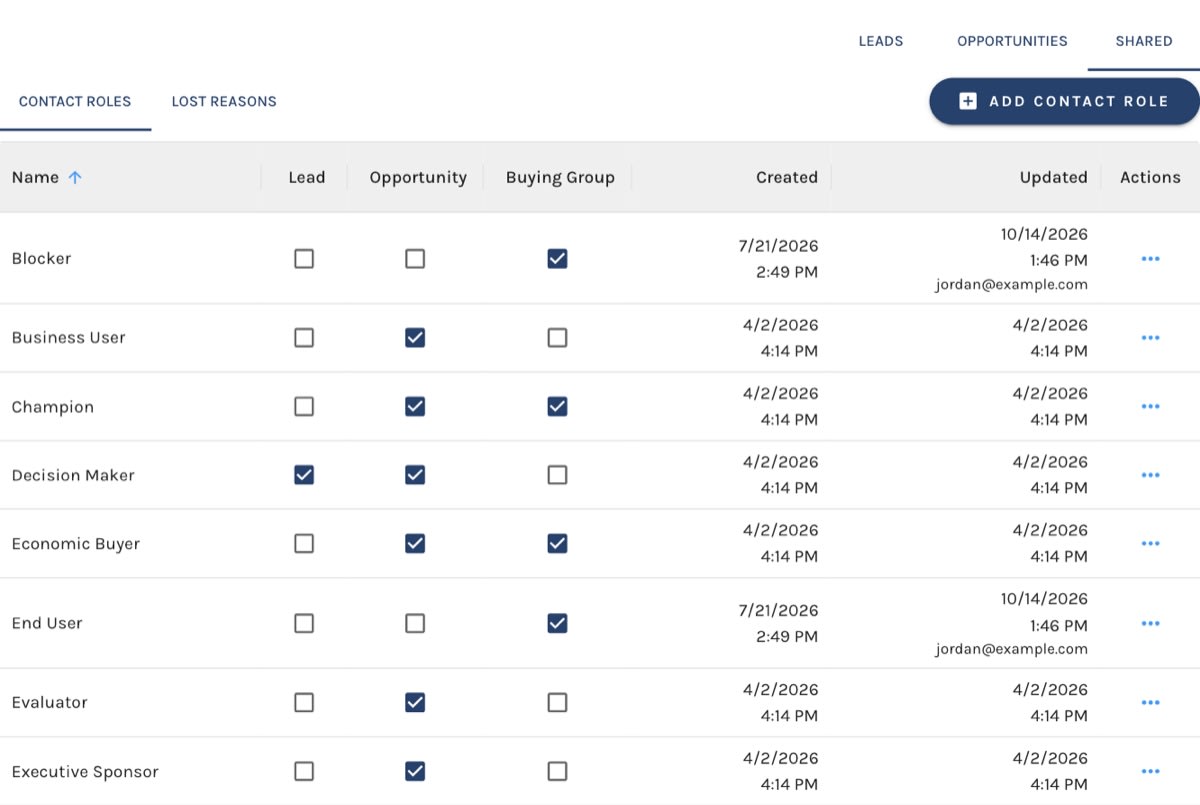Check the Lead box for Business User

[304, 338]
